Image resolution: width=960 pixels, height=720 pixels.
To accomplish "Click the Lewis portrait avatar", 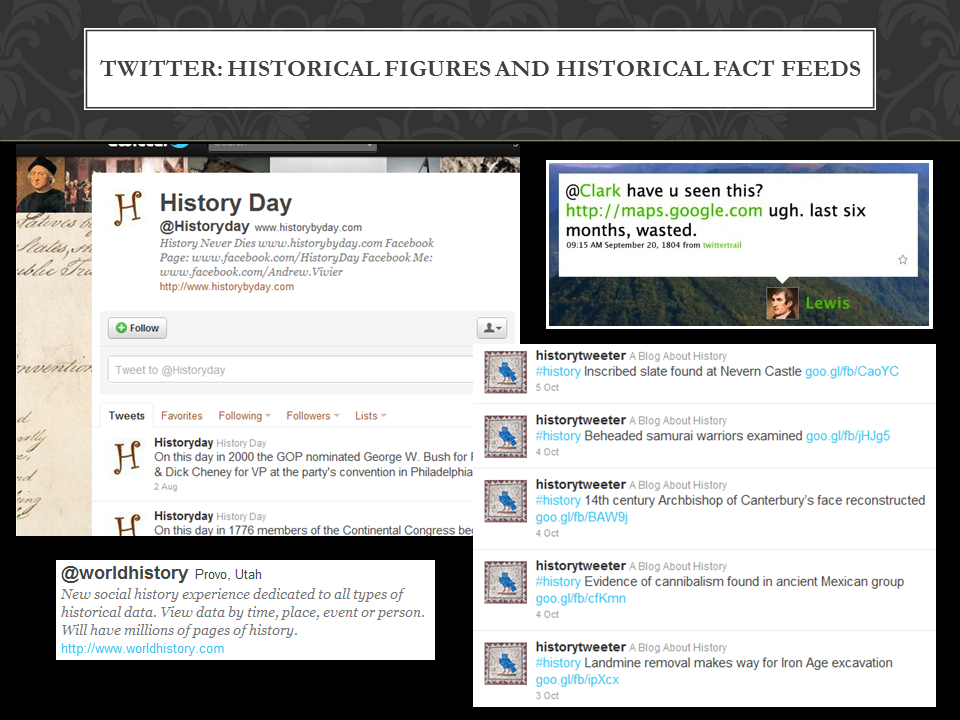I will click(782, 303).
